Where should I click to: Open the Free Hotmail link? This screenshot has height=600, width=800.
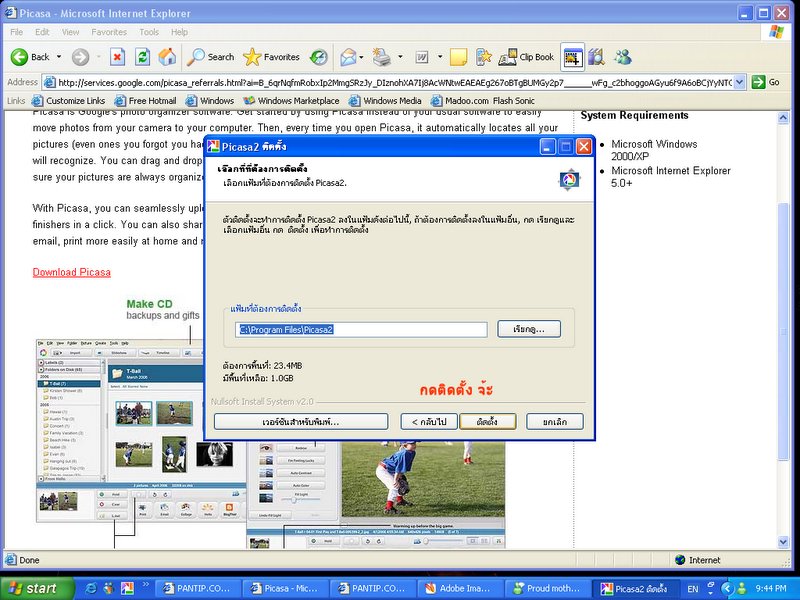click(x=145, y=101)
